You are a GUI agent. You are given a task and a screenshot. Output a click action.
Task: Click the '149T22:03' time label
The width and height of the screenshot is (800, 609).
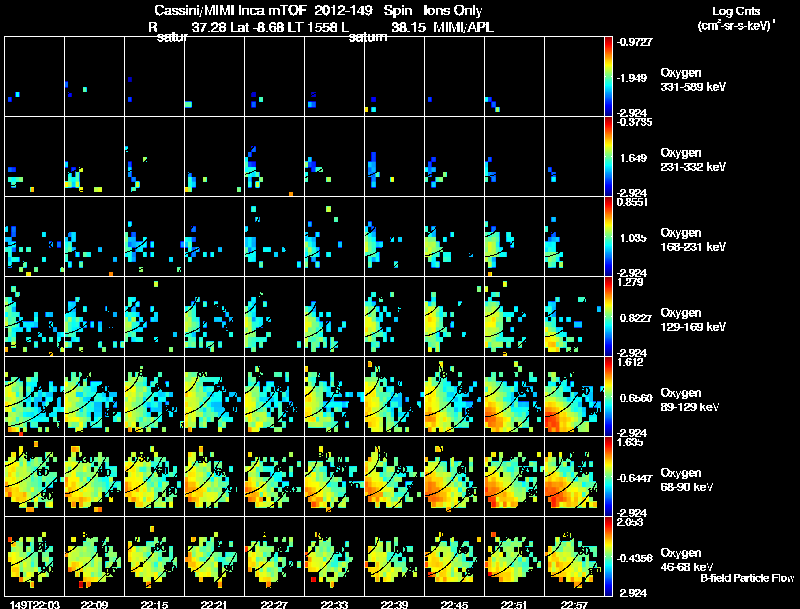click(x=34, y=604)
